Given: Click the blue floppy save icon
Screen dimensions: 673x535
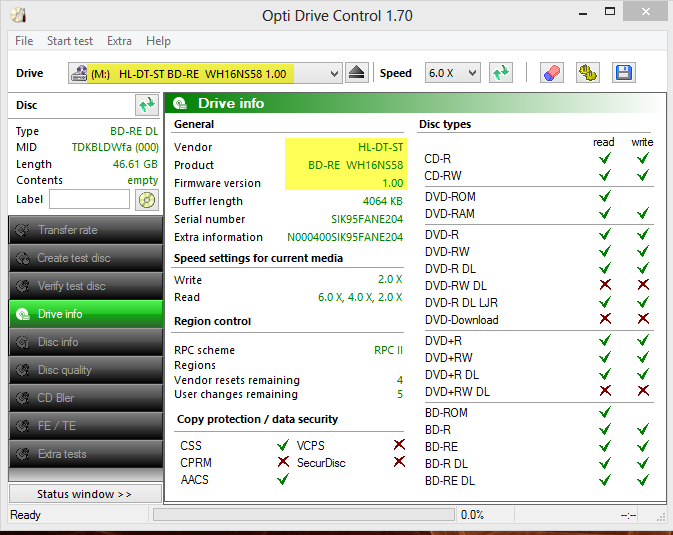Looking at the screenshot, I should pyautogui.click(x=624, y=73).
